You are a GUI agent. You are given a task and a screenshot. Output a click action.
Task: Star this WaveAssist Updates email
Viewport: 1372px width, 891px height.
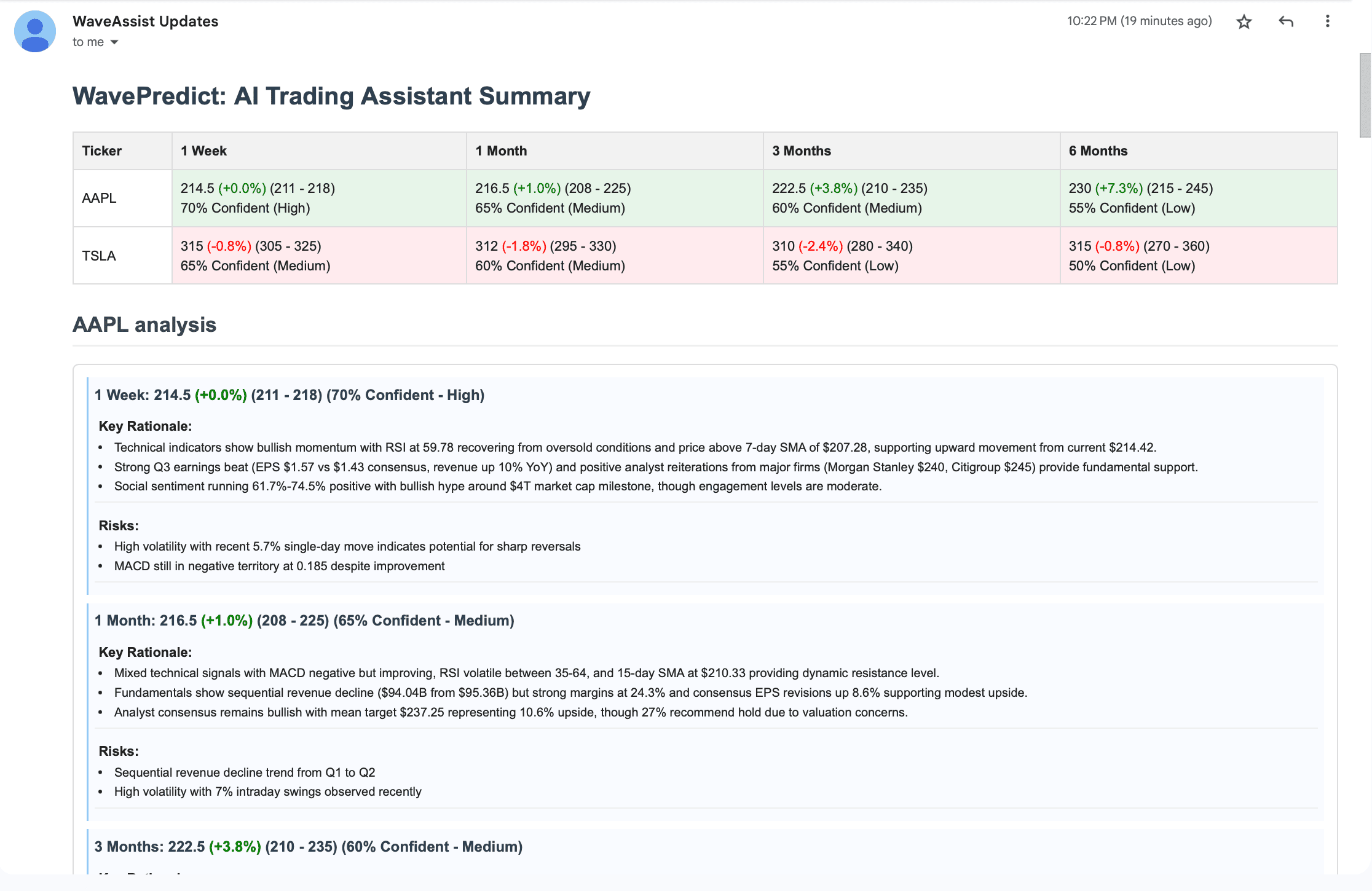coord(1244,22)
